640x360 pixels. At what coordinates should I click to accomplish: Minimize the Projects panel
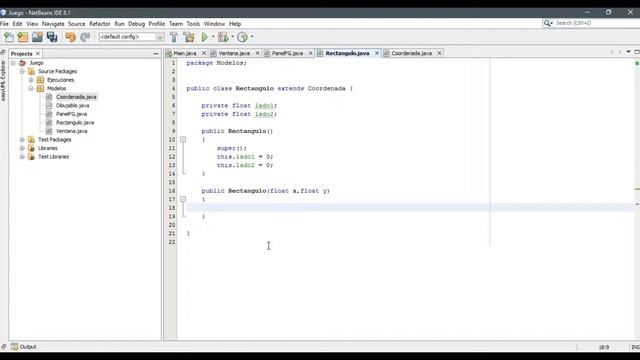[156, 53]
